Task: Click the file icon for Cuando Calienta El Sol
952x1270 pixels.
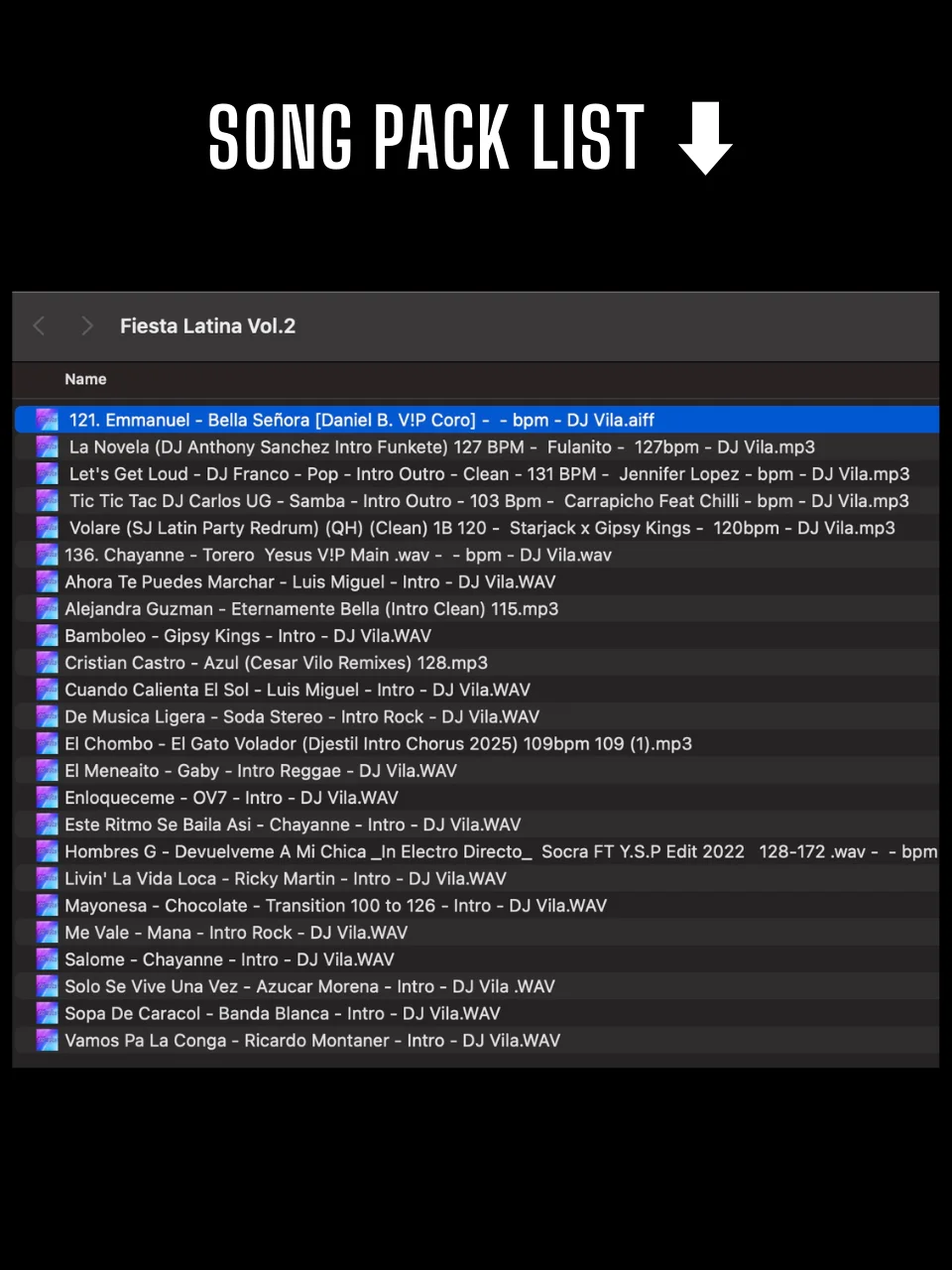Action: 47,689
